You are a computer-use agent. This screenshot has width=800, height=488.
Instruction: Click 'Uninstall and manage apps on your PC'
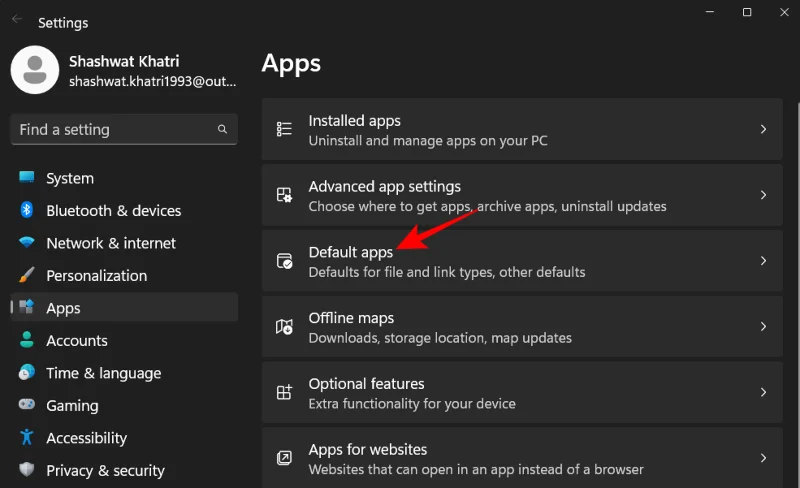pyautogui.click(x=428, y=141)
